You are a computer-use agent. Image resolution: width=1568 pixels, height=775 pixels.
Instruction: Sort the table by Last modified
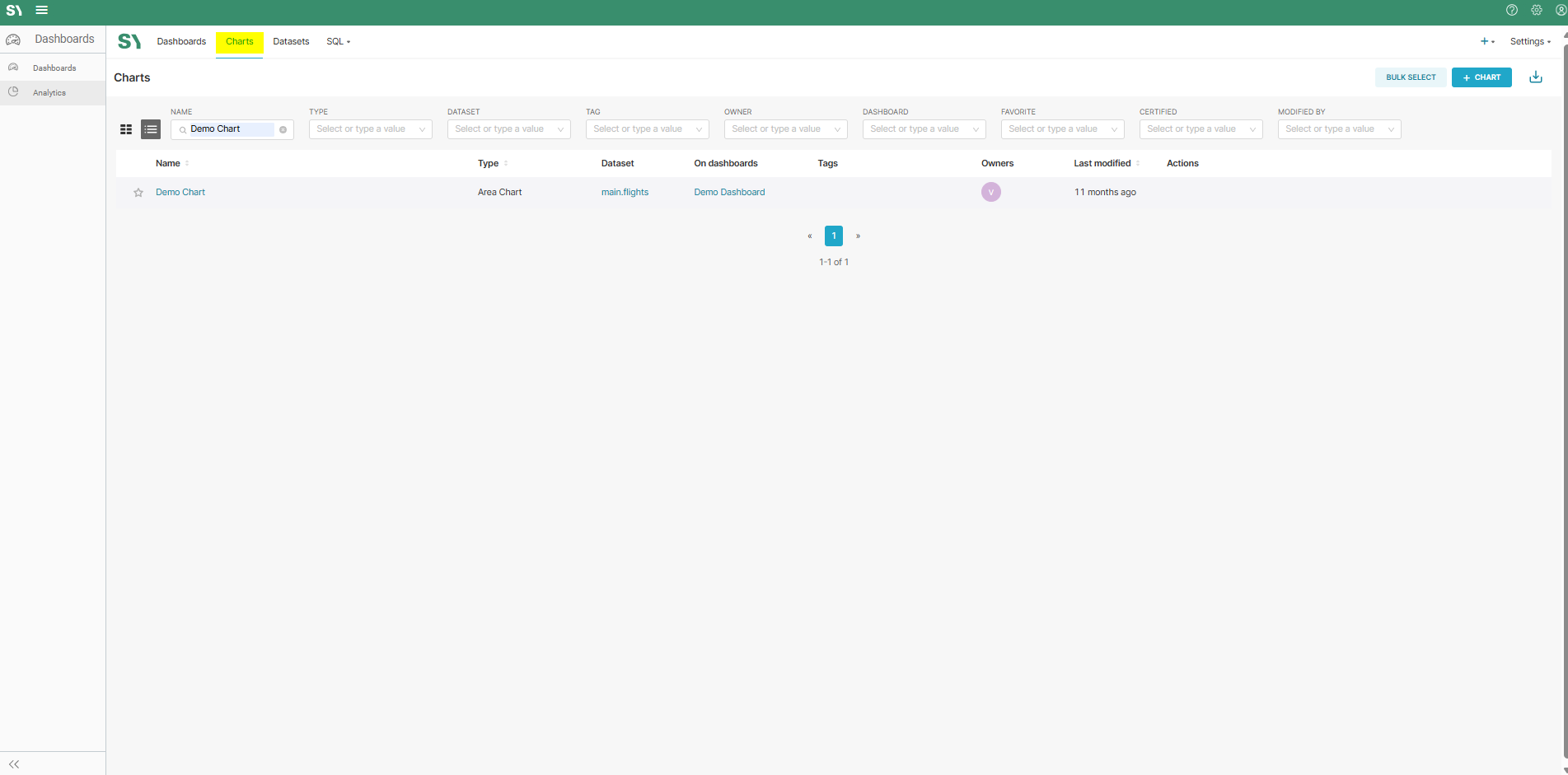coord(1102,163)
